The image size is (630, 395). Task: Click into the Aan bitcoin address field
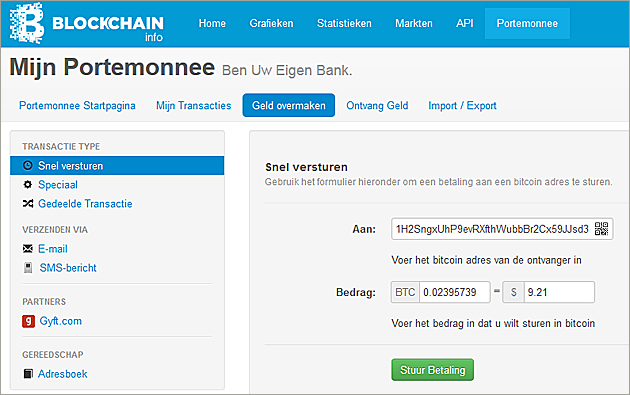[502, 229]
